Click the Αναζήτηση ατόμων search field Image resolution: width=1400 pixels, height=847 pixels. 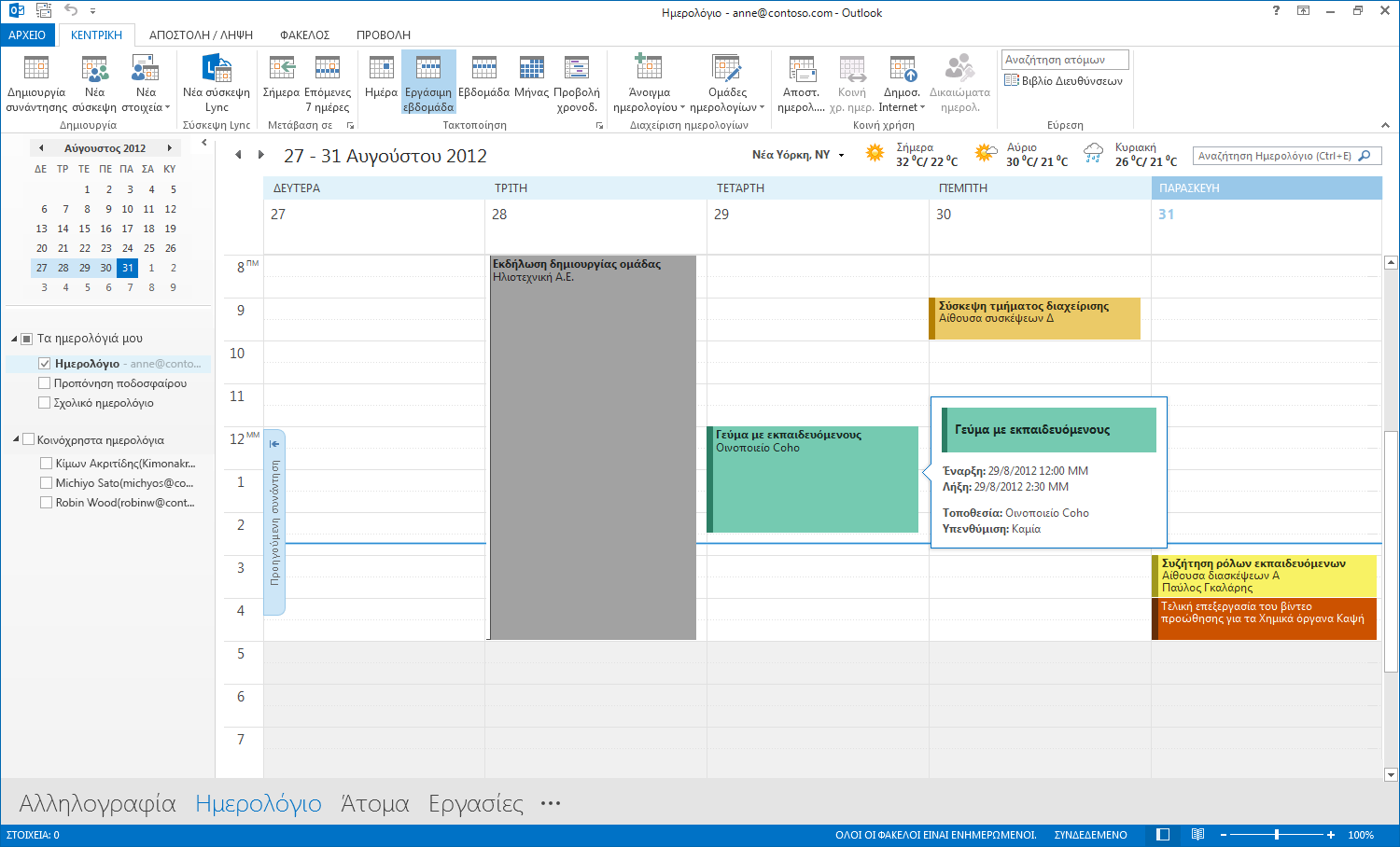(1065, 60)
